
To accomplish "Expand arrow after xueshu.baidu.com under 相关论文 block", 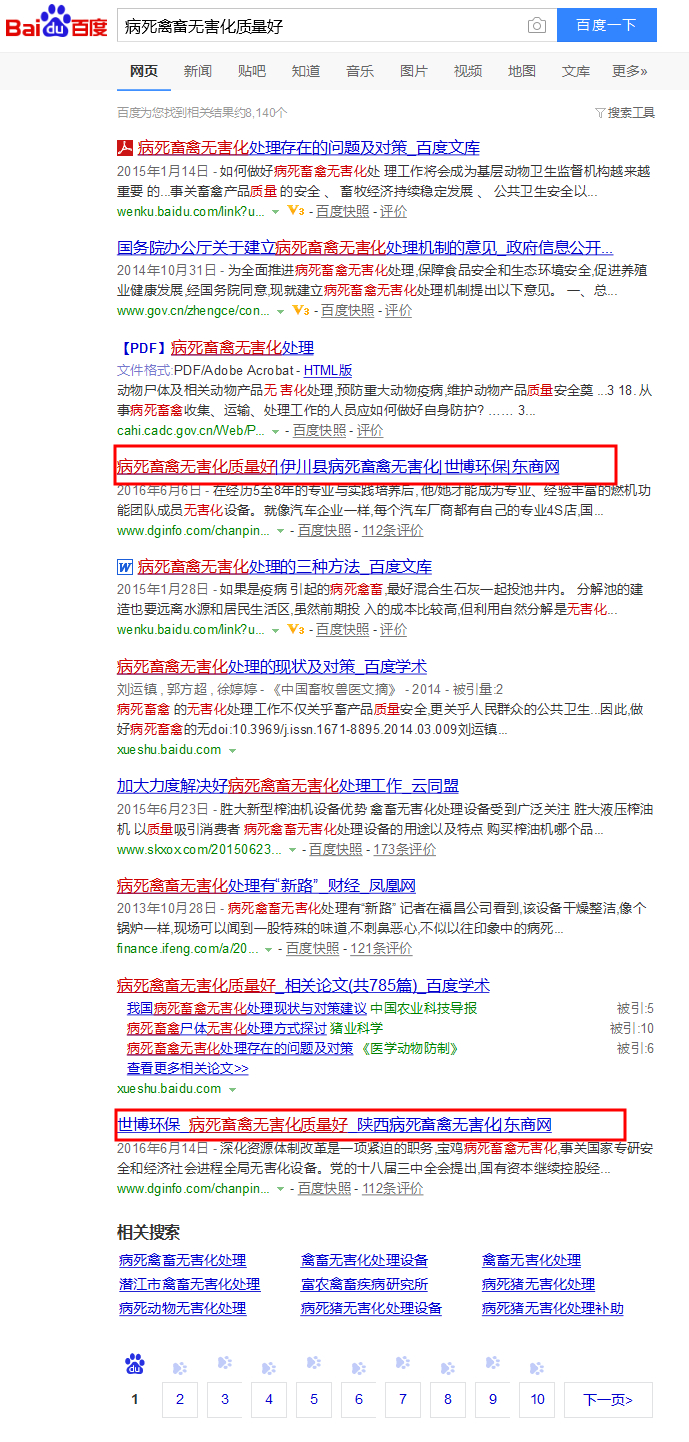I will coord(232,1089).
